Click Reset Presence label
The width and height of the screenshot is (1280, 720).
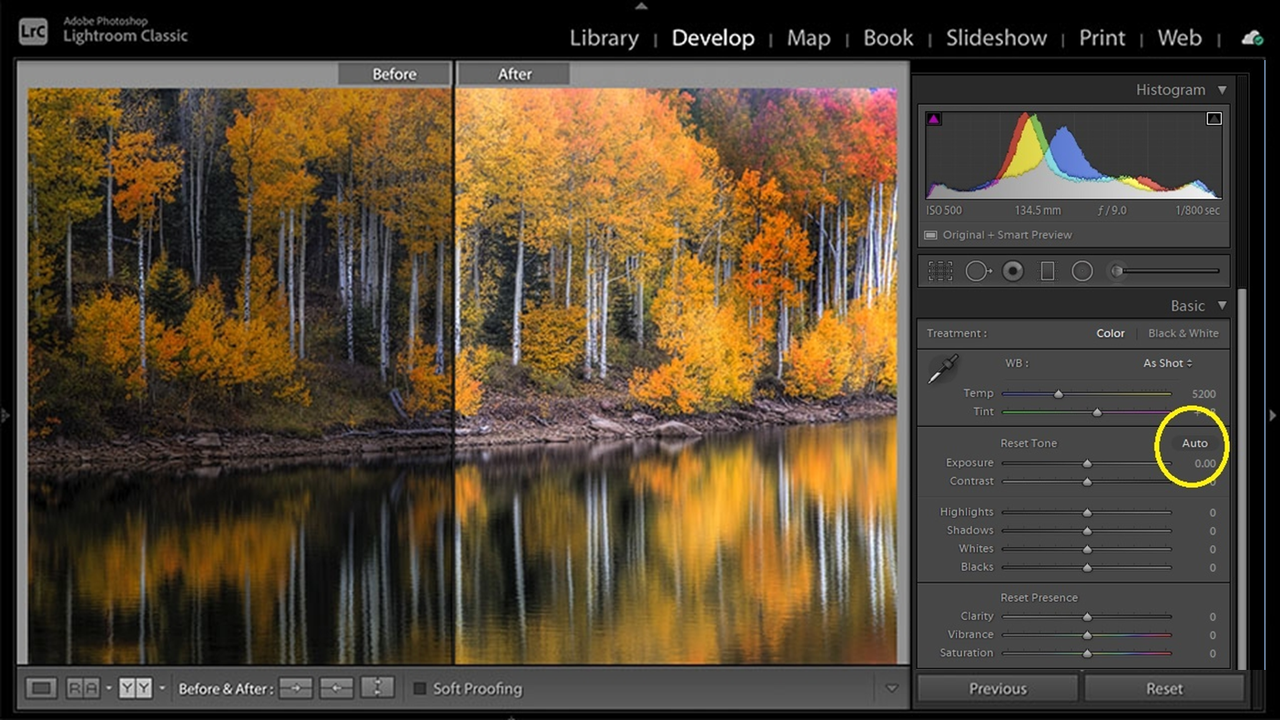pyautogui.click(x=1039, y=597)
